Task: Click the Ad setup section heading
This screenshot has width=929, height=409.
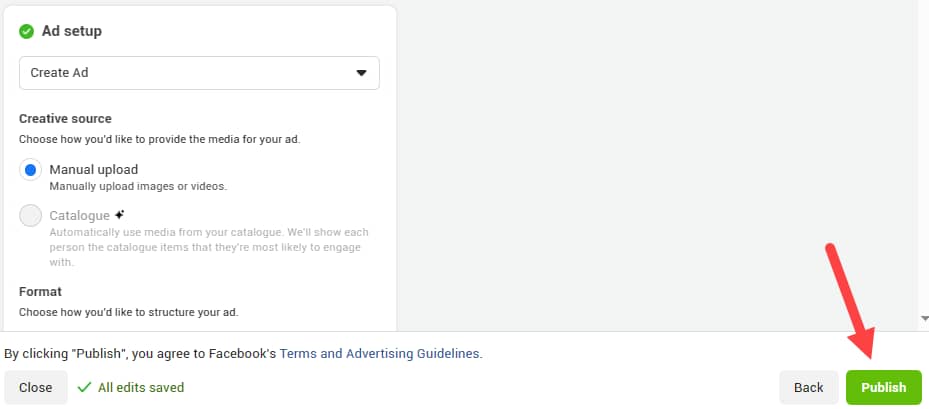Action: (x=72, y=31)
